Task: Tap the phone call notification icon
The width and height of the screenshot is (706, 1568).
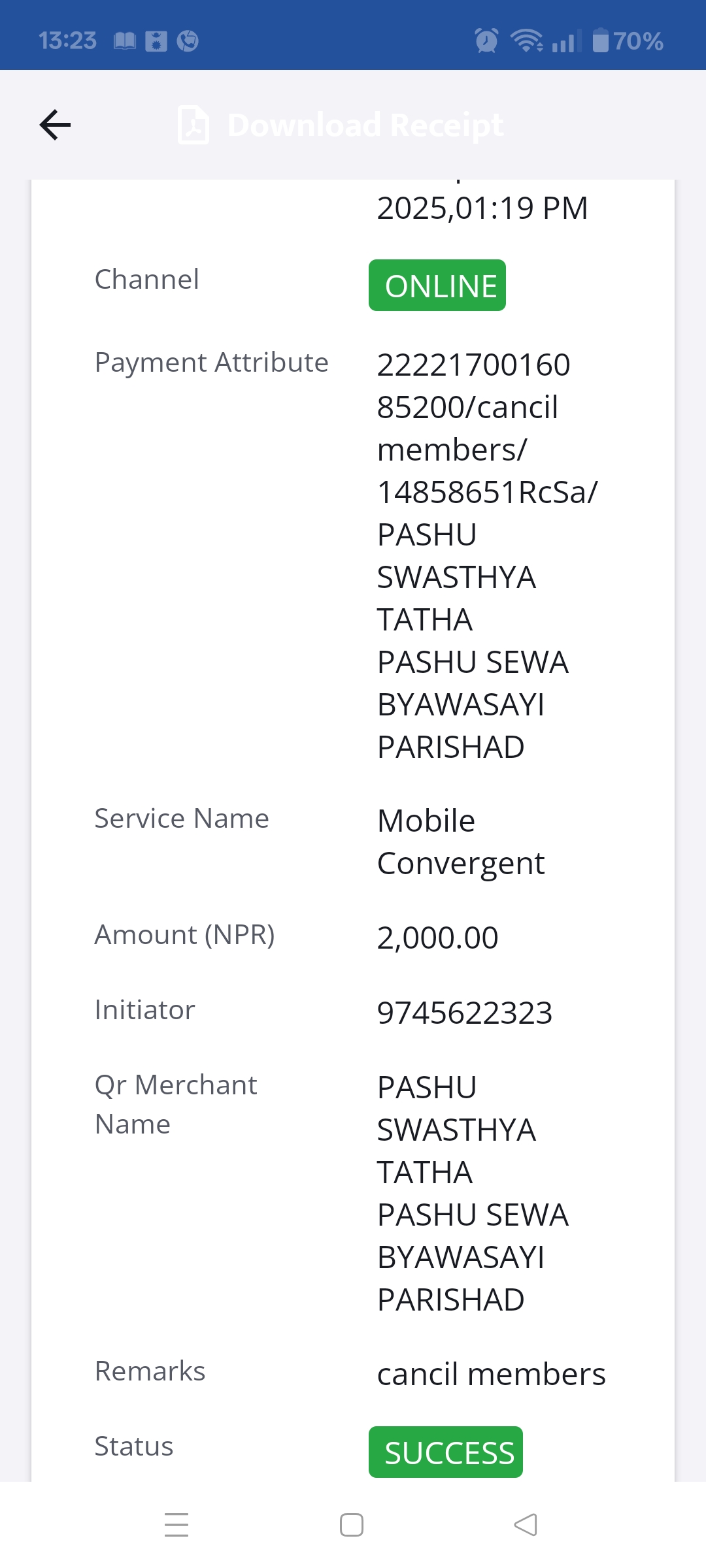Action: tap(188, 41)
